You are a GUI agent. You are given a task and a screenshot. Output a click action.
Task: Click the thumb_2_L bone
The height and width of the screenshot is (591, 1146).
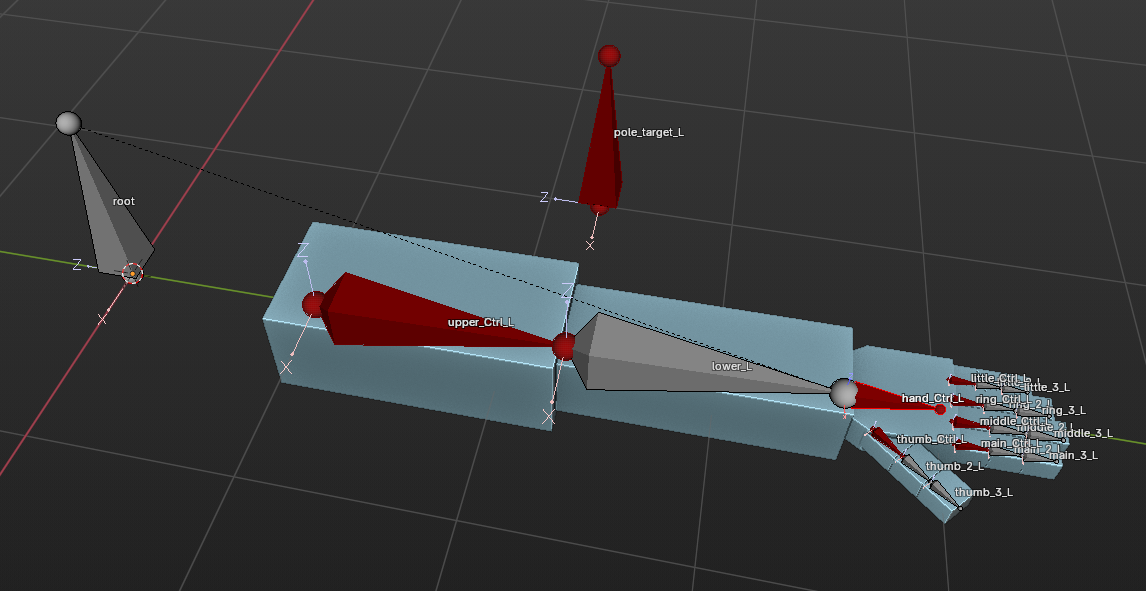tap(914, 469)
